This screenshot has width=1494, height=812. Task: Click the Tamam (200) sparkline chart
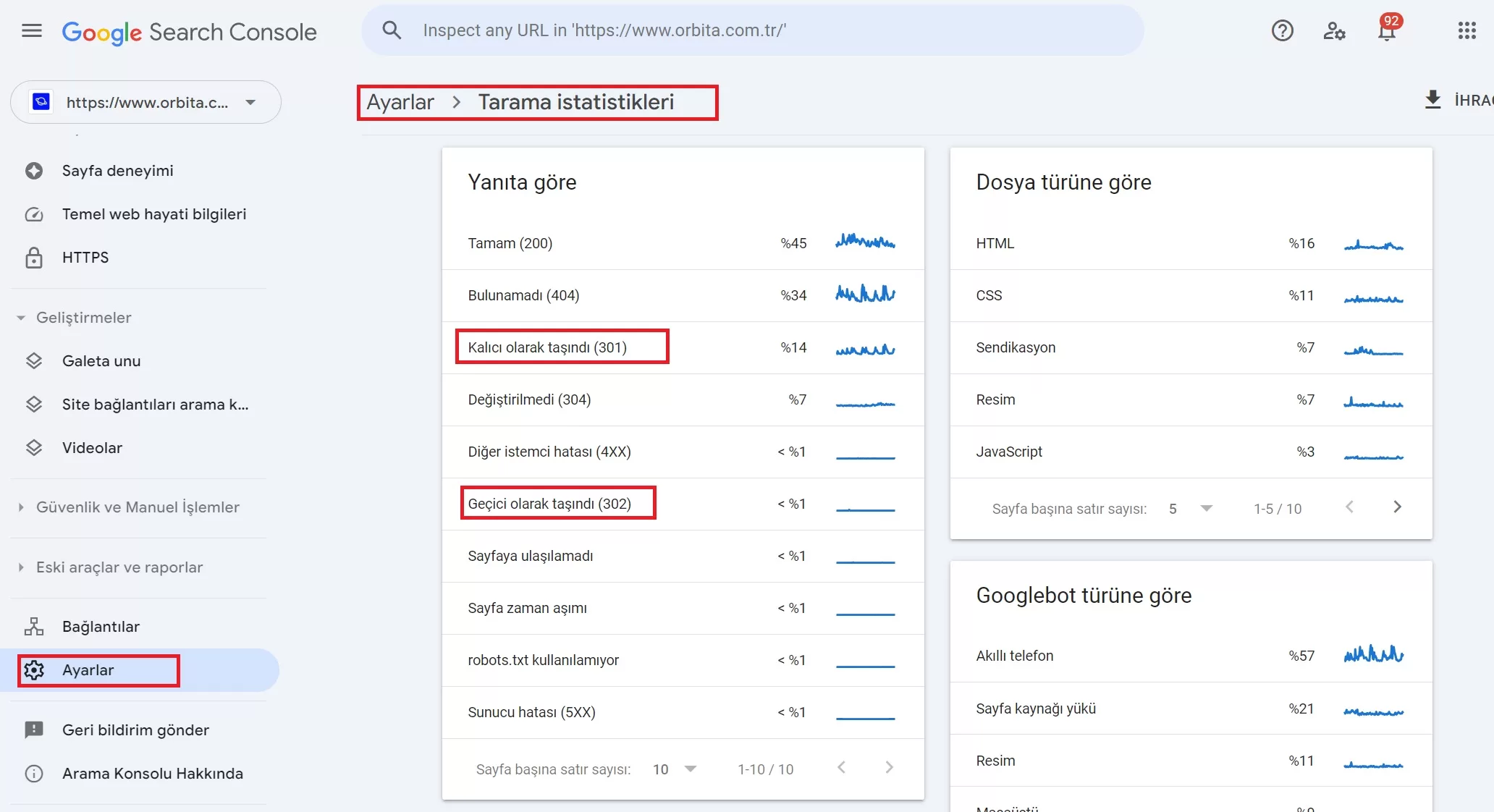865,241
